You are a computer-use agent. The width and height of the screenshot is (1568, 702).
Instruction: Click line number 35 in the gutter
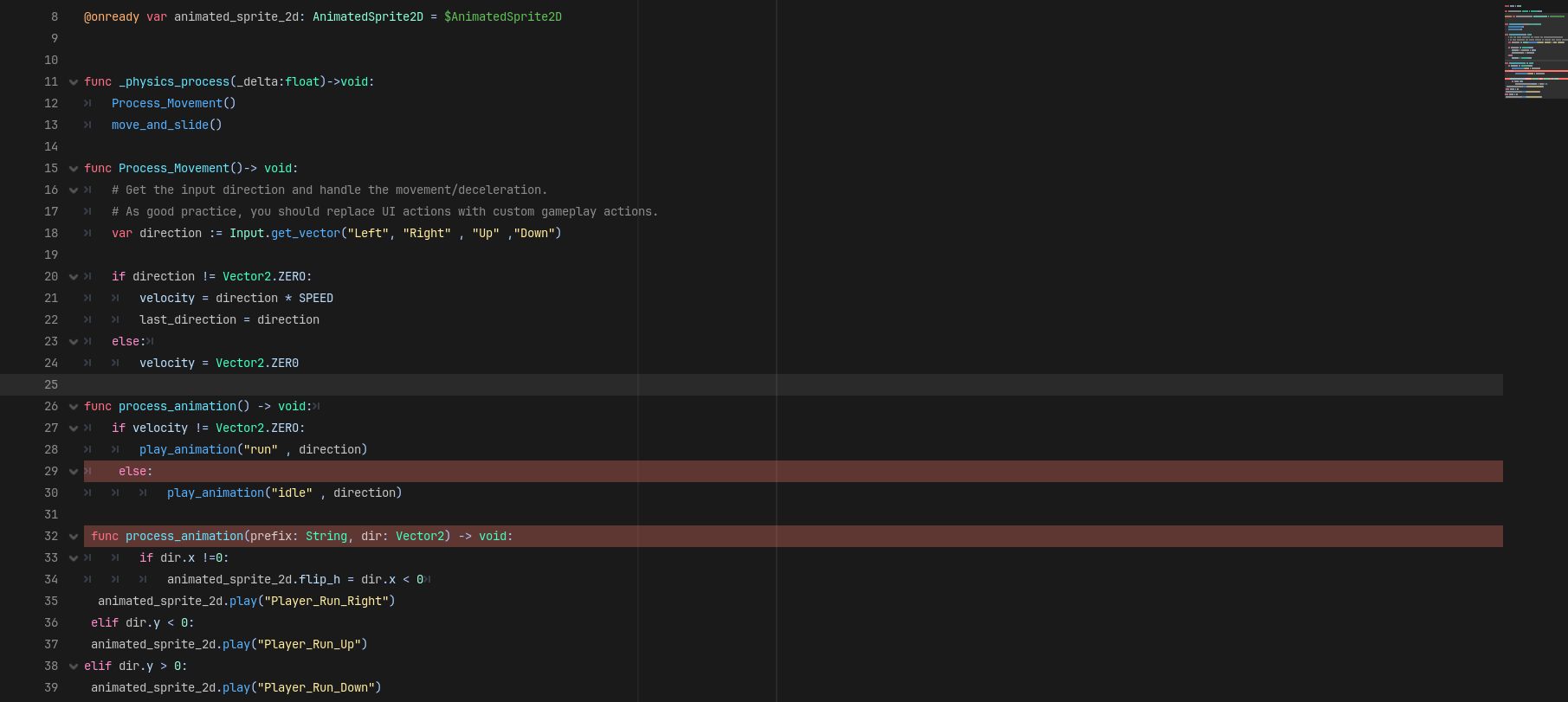pos(51,601)
